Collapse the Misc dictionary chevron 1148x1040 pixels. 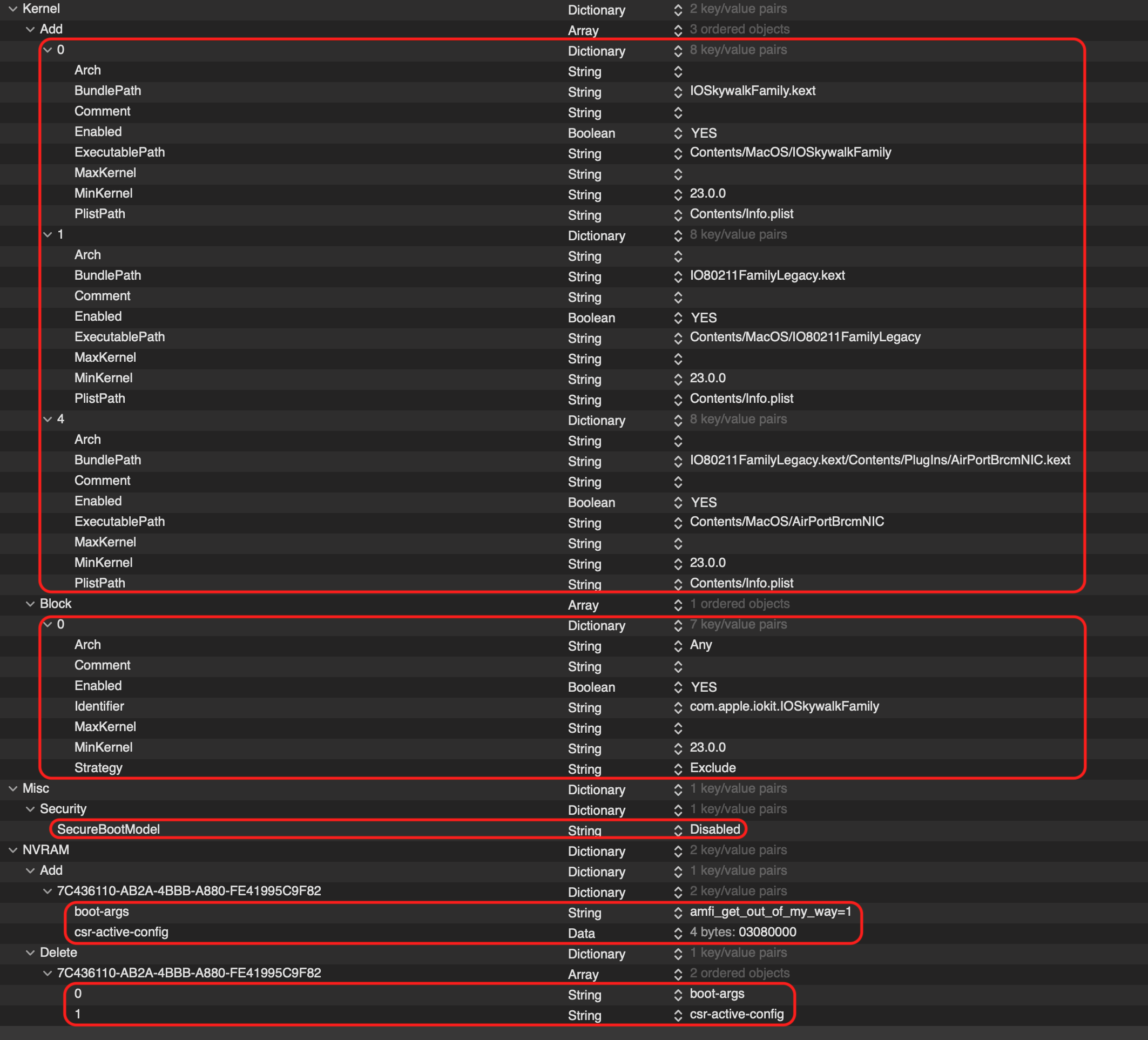pos(13,789)
